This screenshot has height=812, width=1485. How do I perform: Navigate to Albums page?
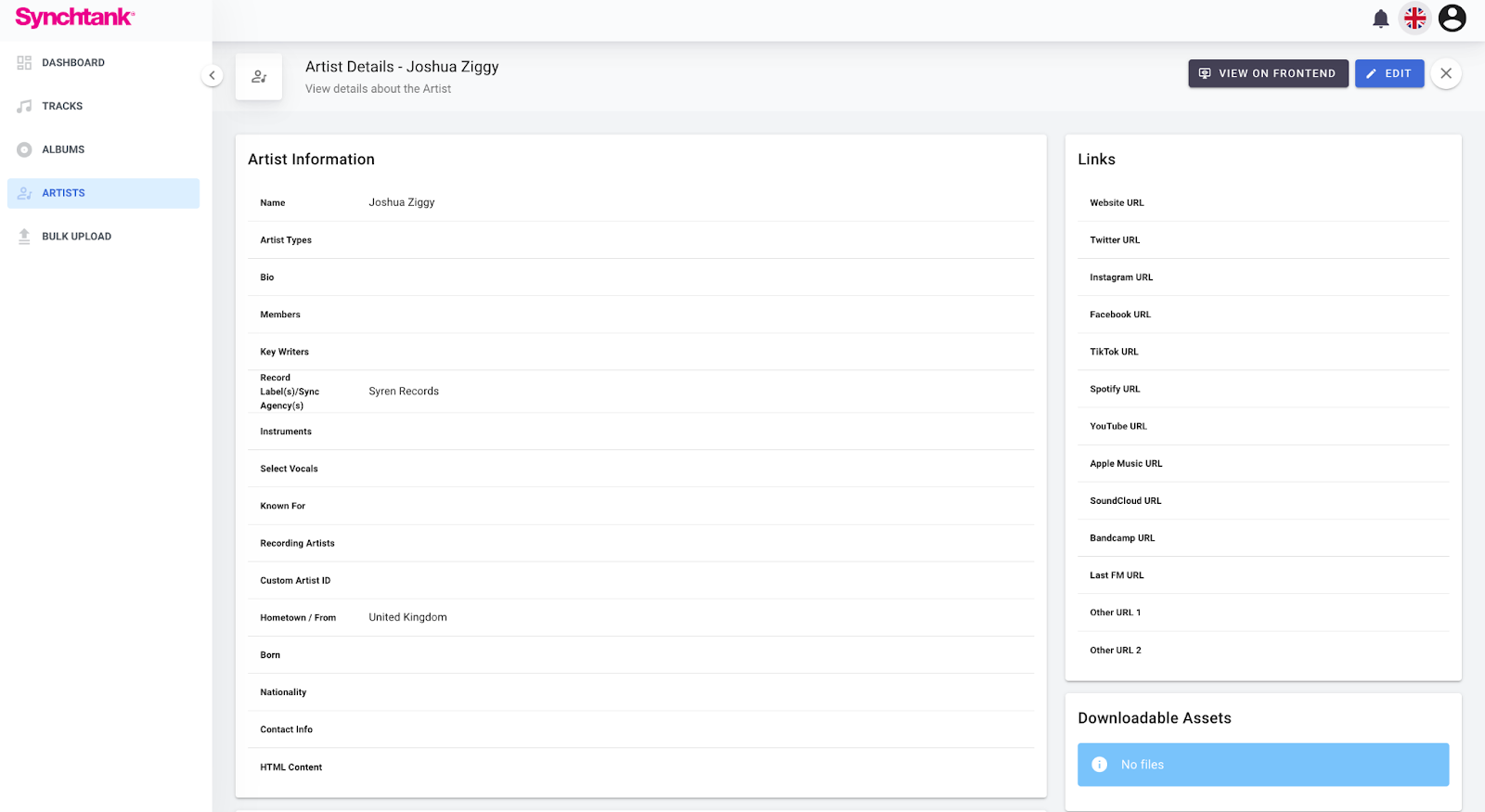point(63,149)
